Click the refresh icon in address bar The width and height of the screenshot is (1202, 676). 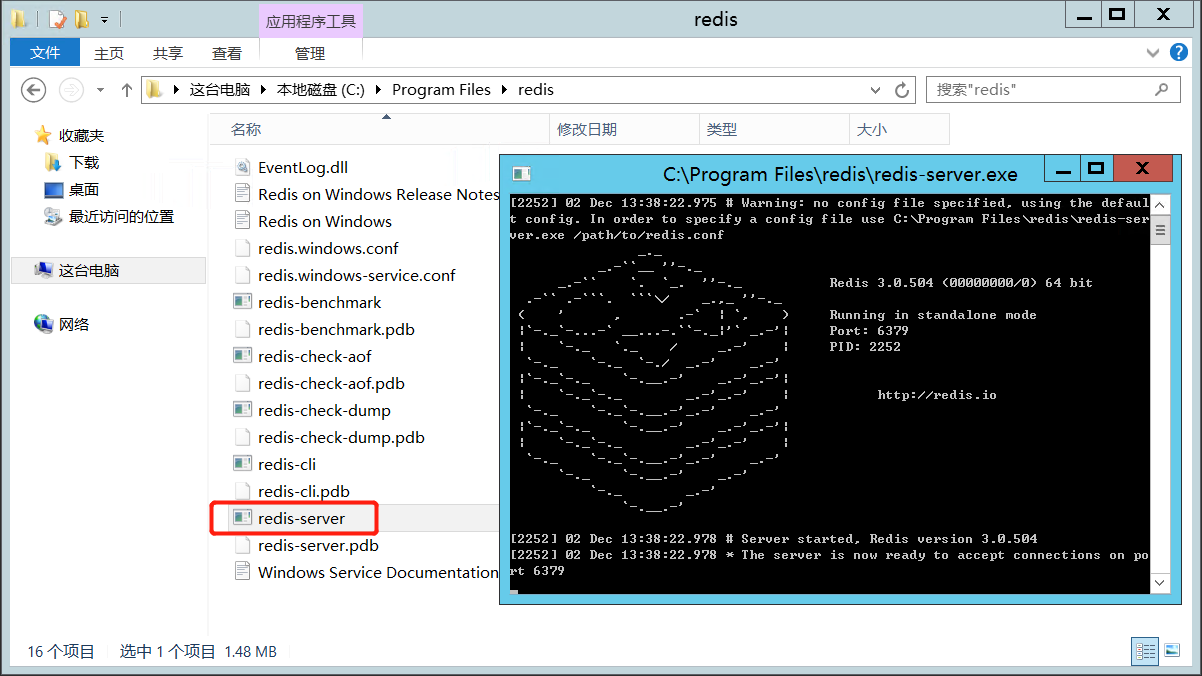(901, 89)
